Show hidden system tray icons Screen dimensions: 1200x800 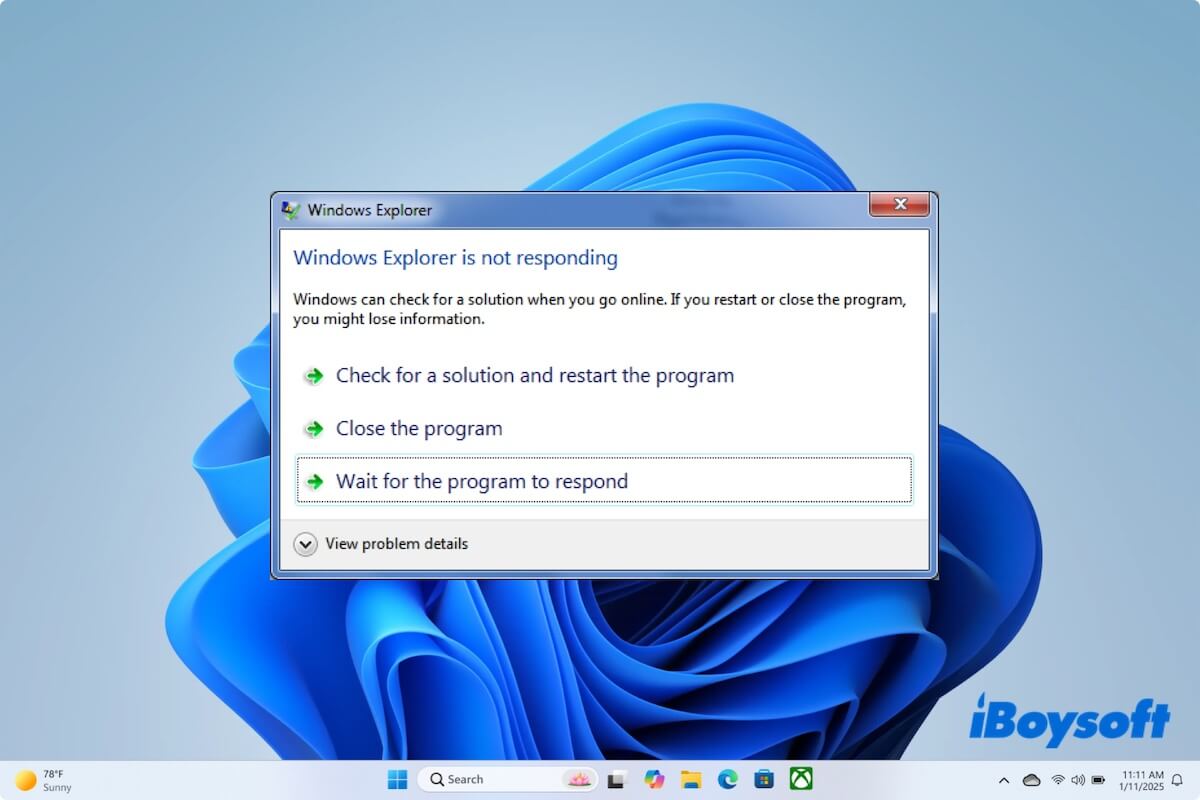(1004, 780)
